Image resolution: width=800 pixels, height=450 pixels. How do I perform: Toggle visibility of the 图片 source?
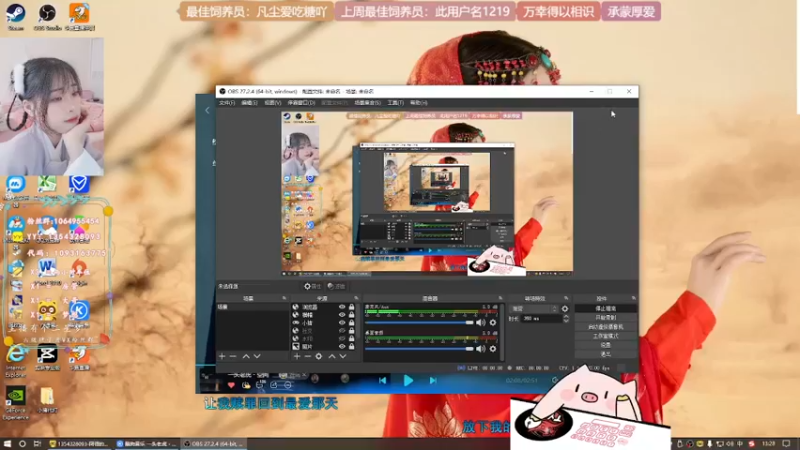pos(342,346)
